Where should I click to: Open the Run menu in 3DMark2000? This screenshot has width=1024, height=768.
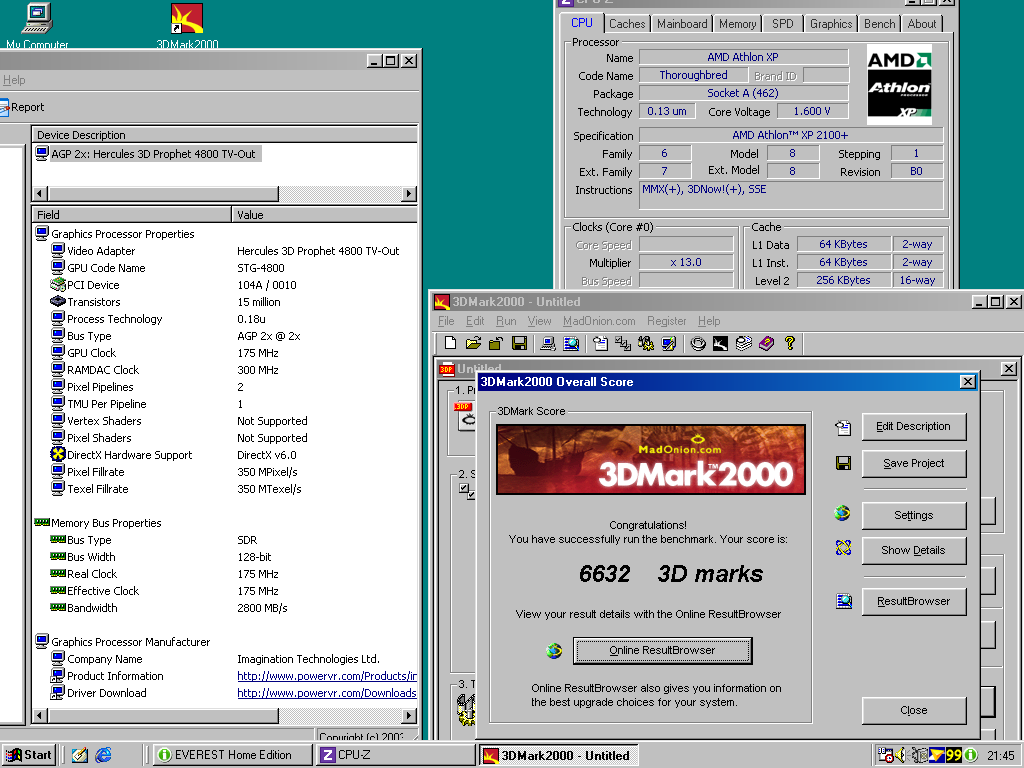click(x=506, y=321)
